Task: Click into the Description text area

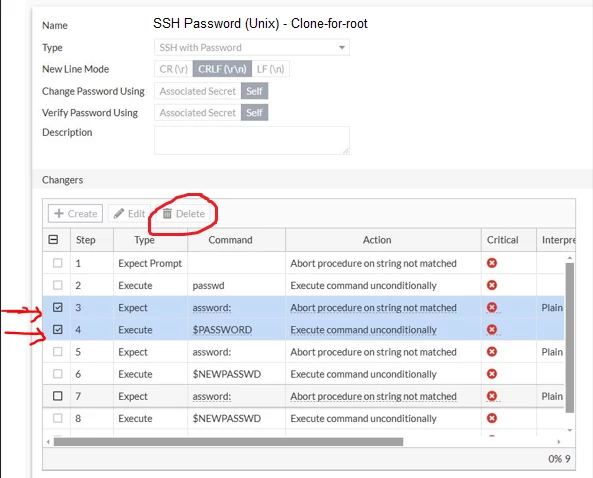Action: (x=251, y=140)
